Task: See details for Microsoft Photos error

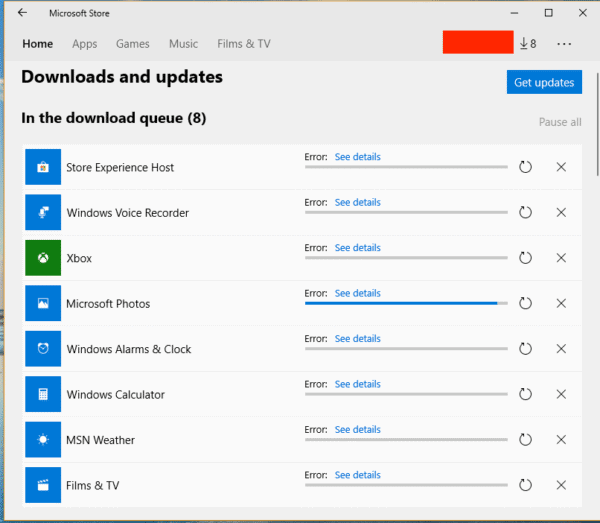Action: (x=357, y=293)
